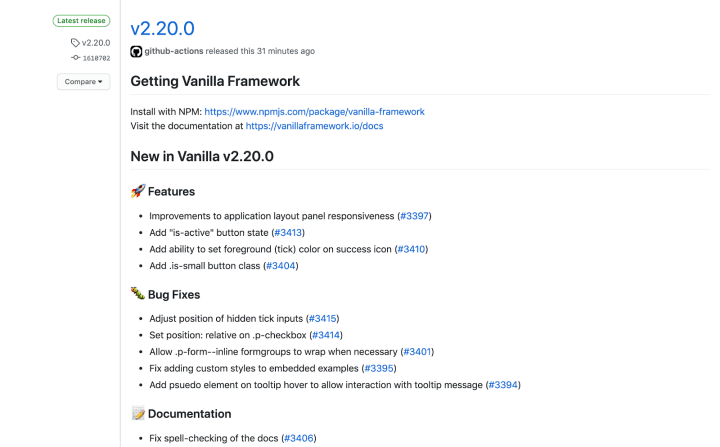Click the github-actions avatar icon
The image size is (720, 447).
[136, 51]
